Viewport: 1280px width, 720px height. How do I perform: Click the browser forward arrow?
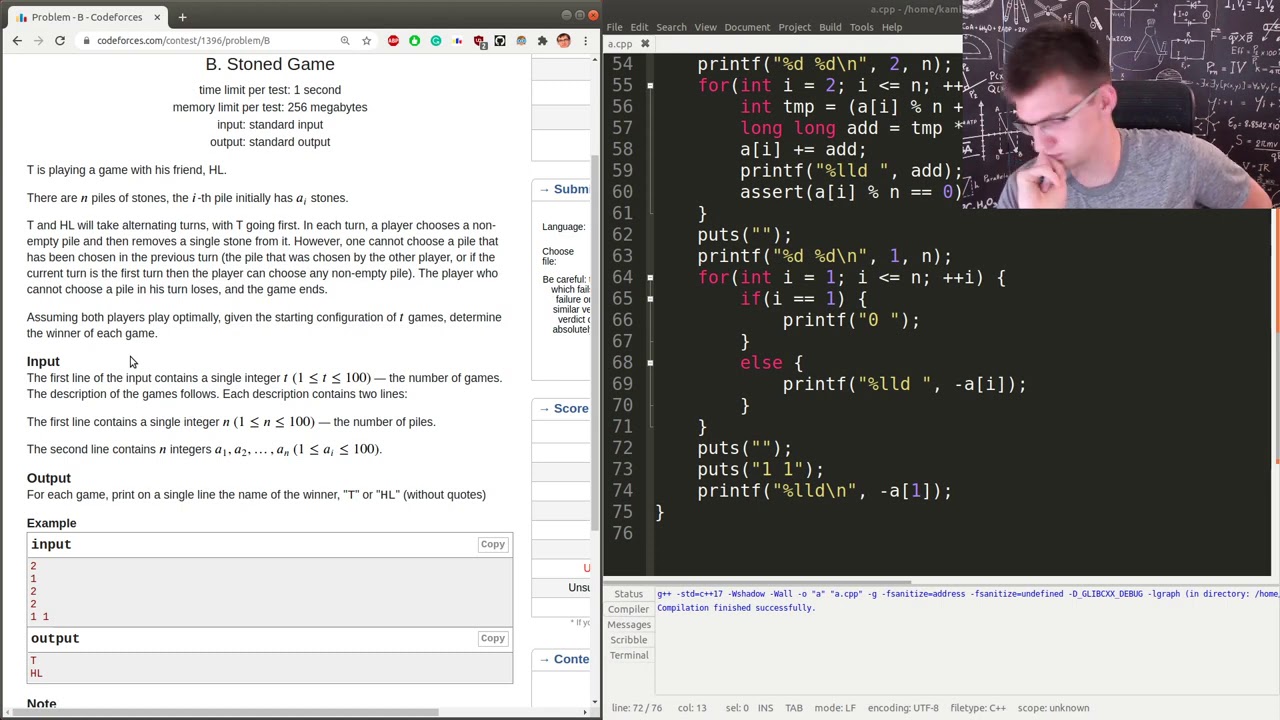[x=38, y=41]
